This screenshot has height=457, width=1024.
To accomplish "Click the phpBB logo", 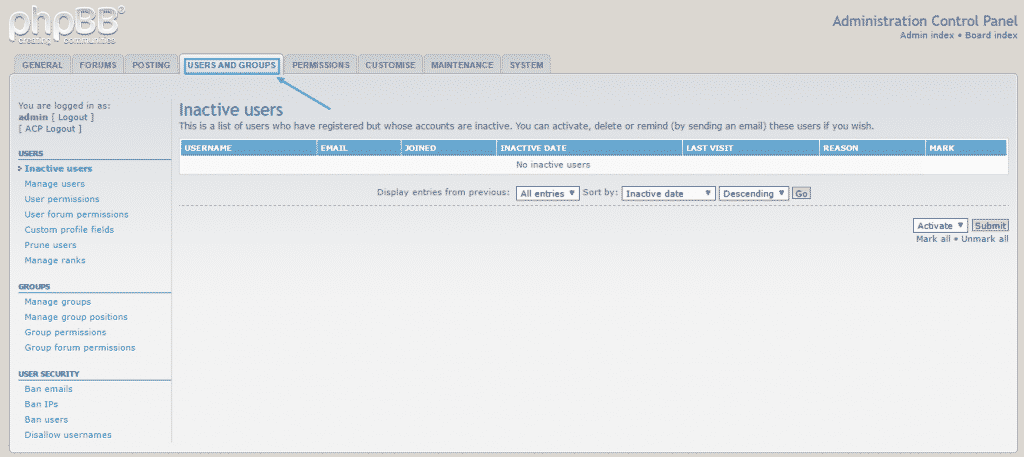I will click(67, 24).
